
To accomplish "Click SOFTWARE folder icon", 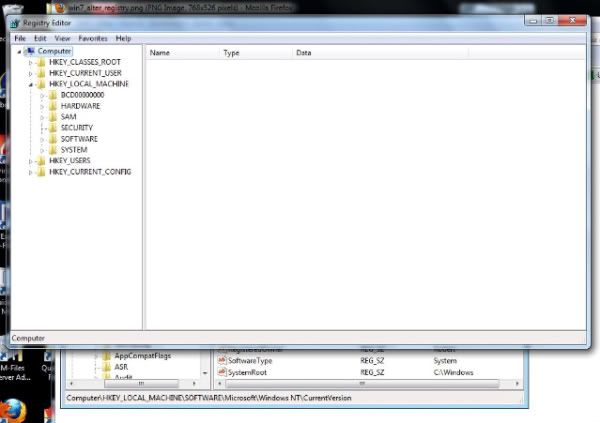I will point(52,139).
